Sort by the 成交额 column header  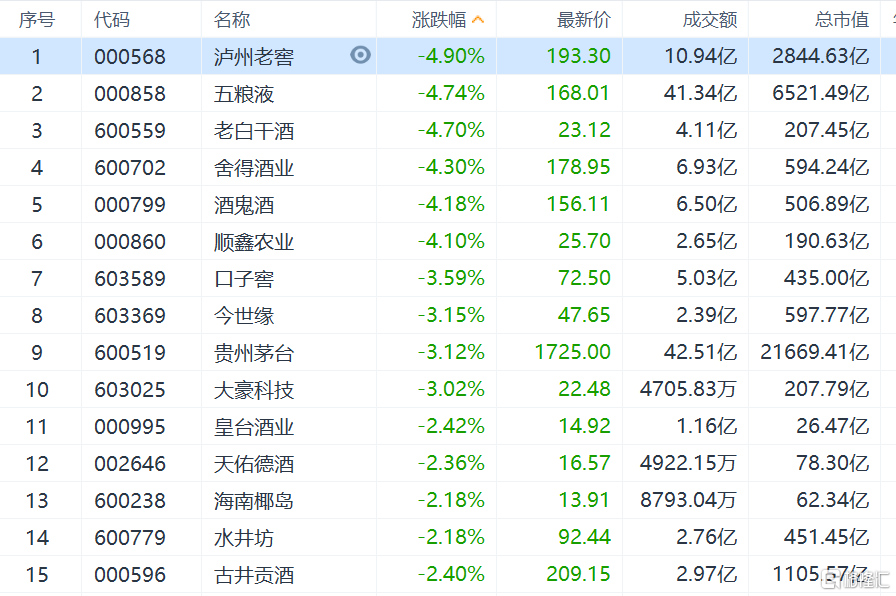pyautogui.click(x=710, y=20)
